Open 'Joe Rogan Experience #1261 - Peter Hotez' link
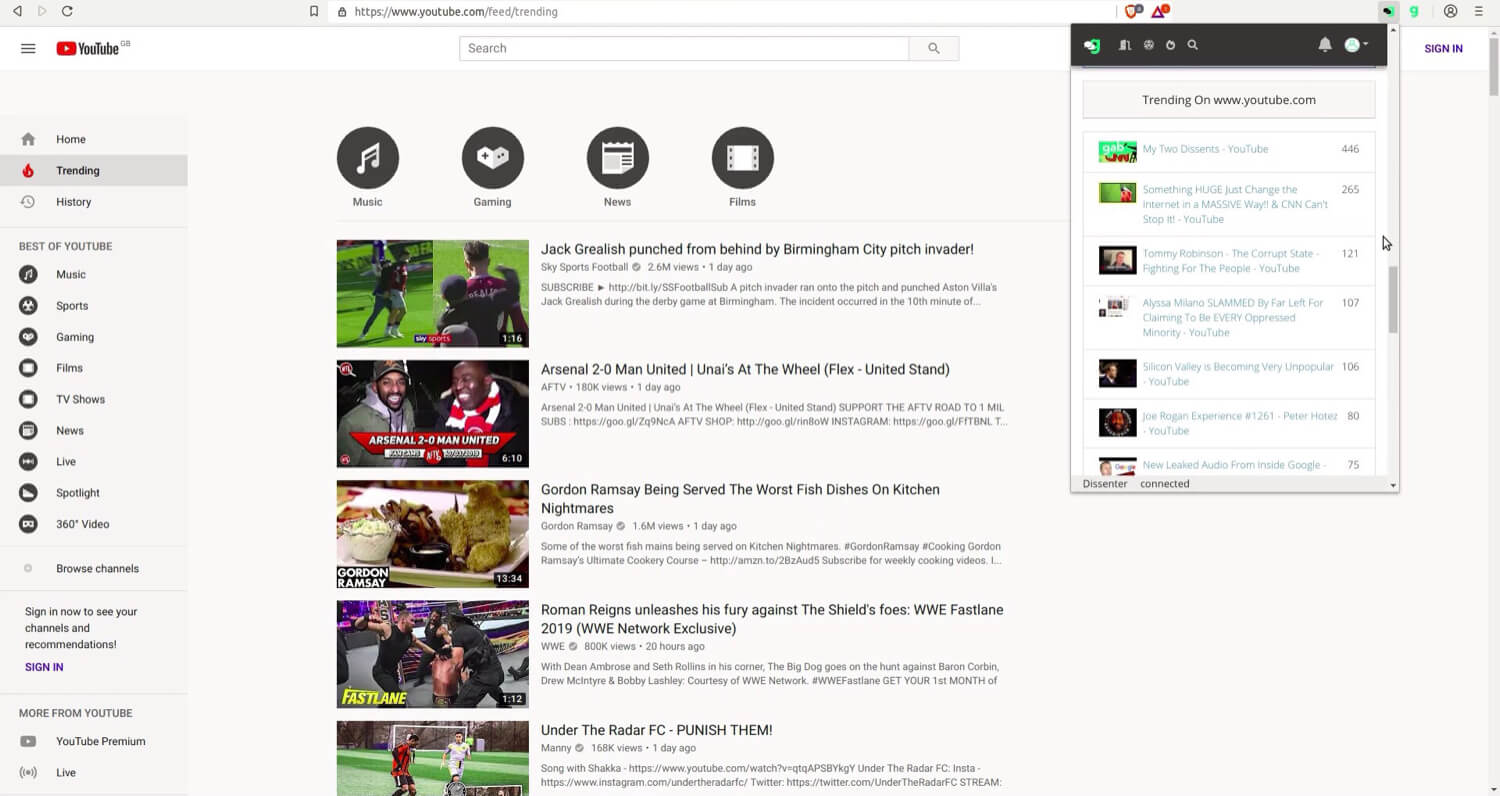Viewport: 1500px width, 796px height. (1240, 423)
